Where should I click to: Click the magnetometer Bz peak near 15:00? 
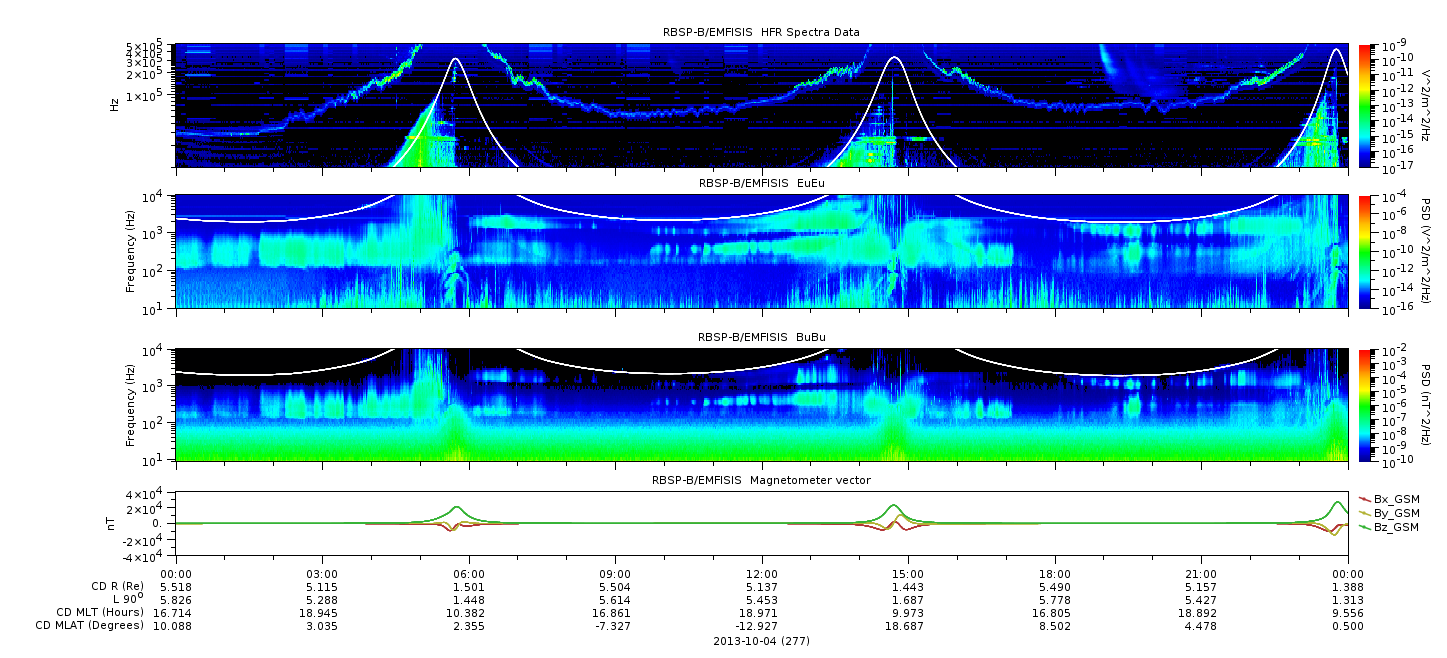click(x=893, y=506)
